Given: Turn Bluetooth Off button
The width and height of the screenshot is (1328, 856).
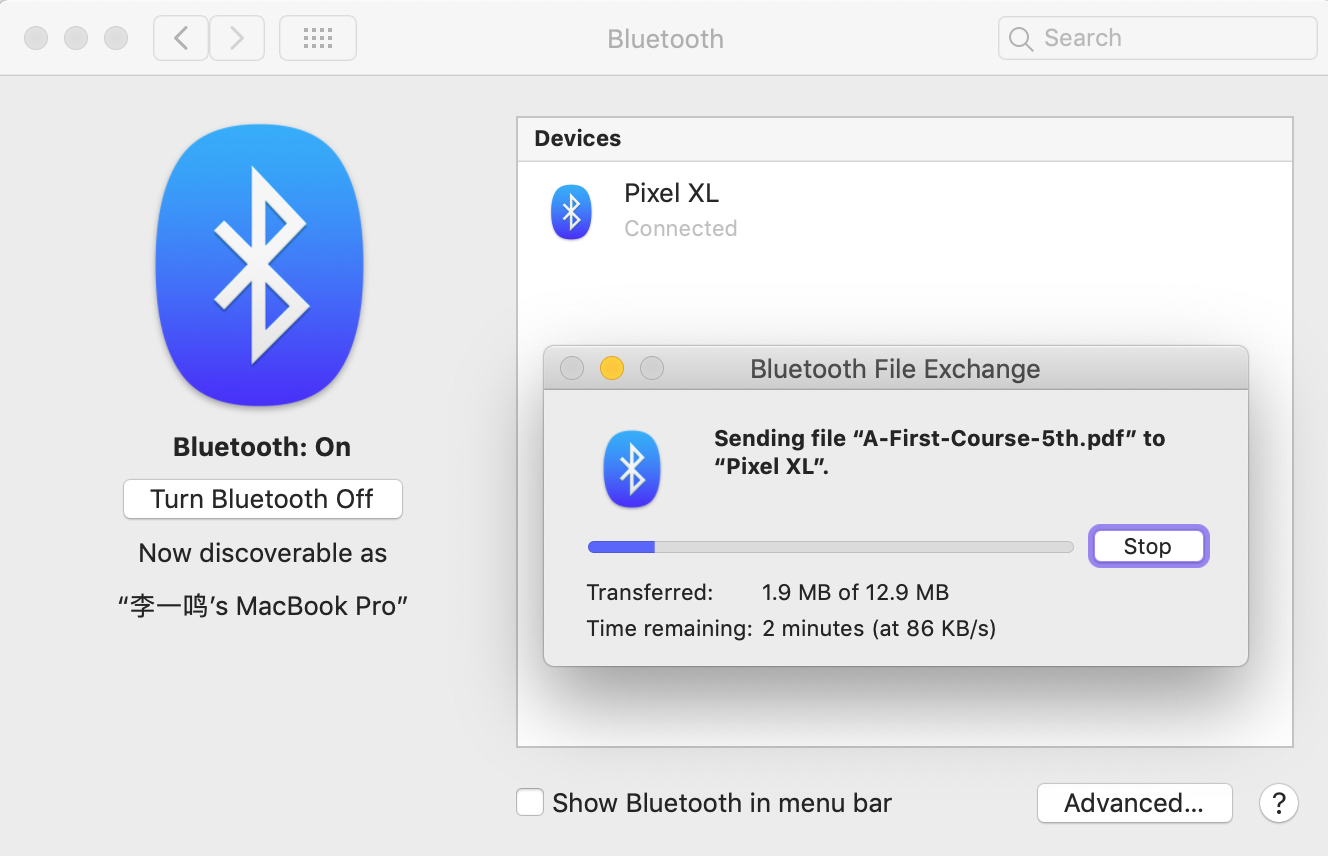Looking at the screenshot, I should 263,499.
